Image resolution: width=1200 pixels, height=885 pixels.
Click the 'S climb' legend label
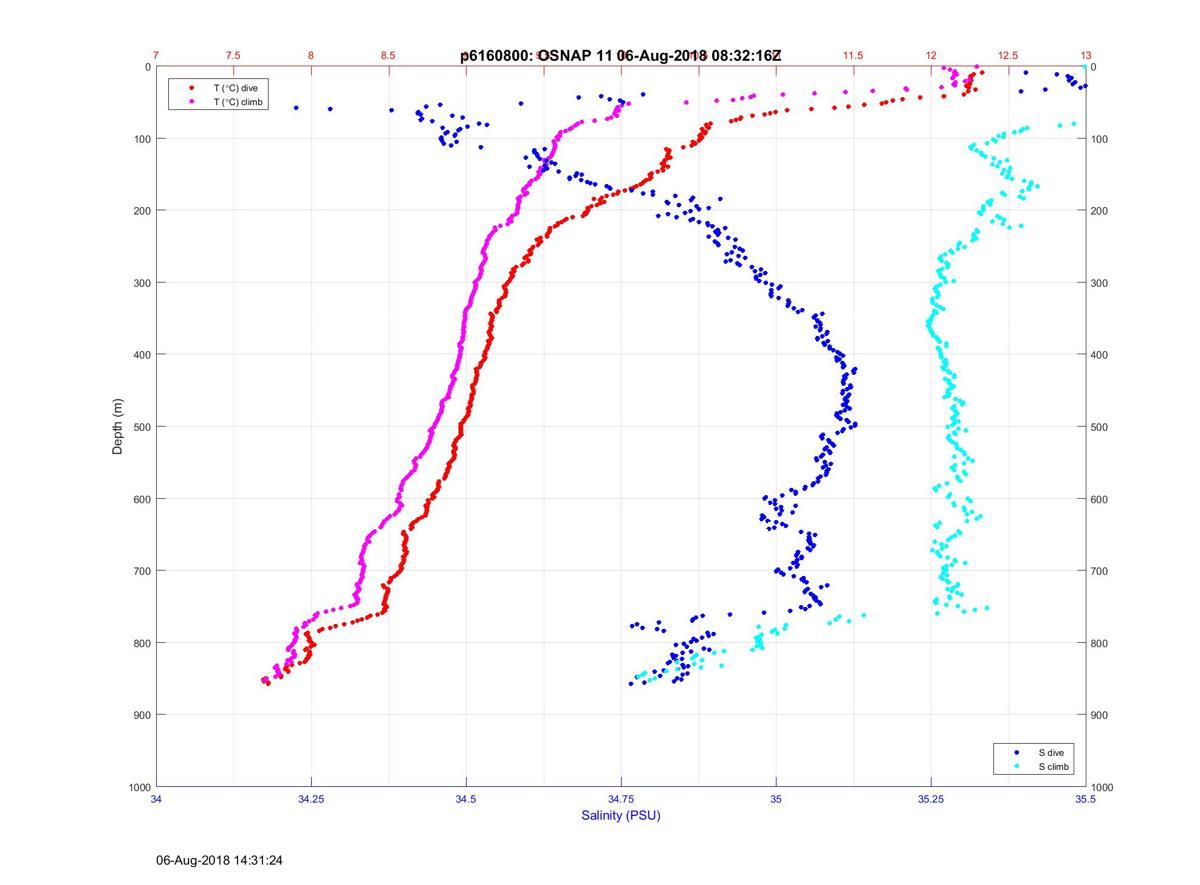(x=1054, y=766)
